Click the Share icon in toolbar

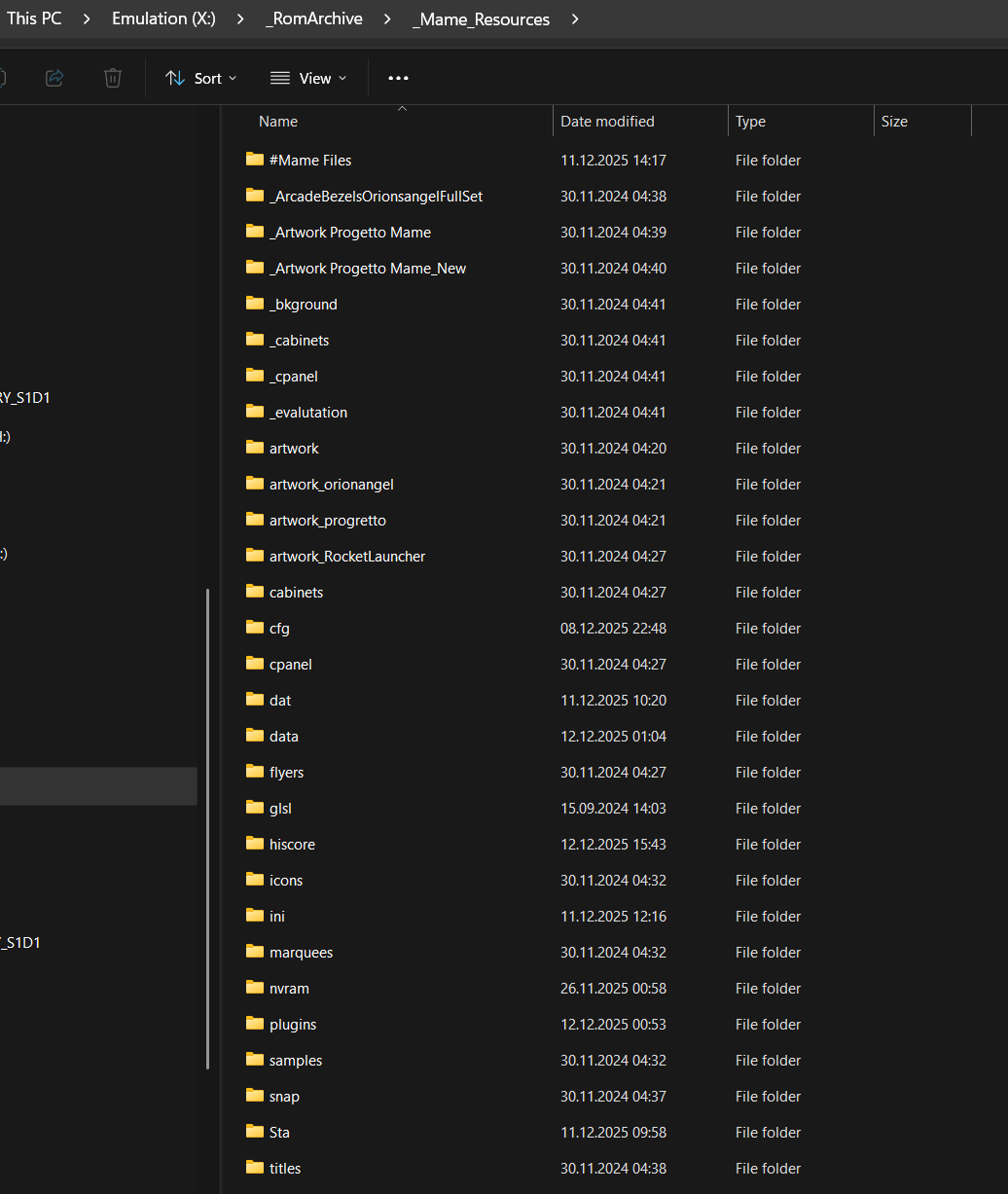(x=54, y=78)
